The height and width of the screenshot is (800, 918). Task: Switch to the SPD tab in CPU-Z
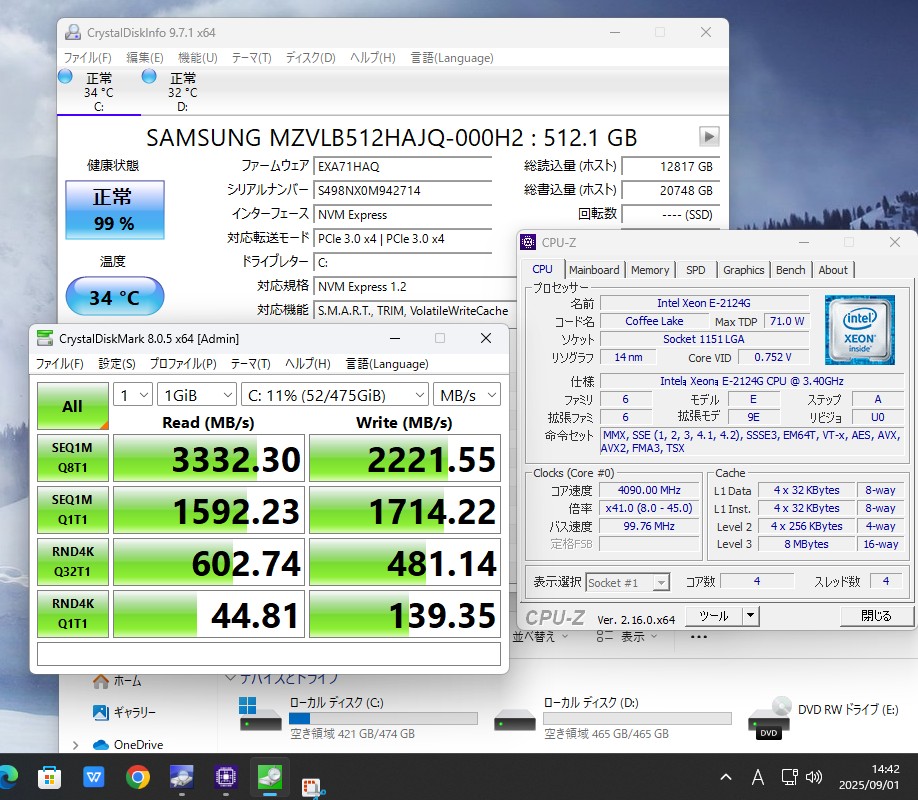pos(696,269)
